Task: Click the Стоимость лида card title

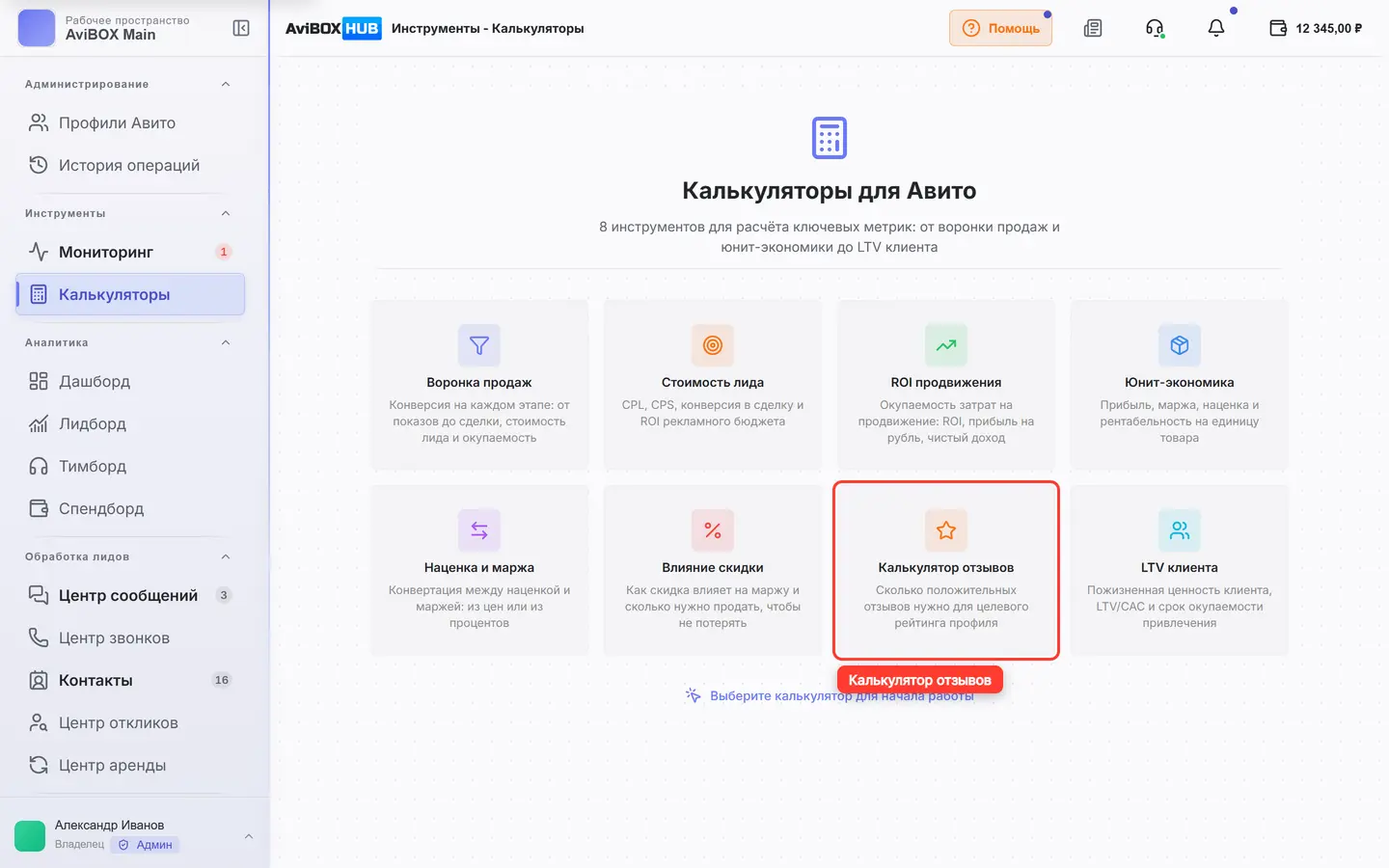Action: tap(713, 383)
